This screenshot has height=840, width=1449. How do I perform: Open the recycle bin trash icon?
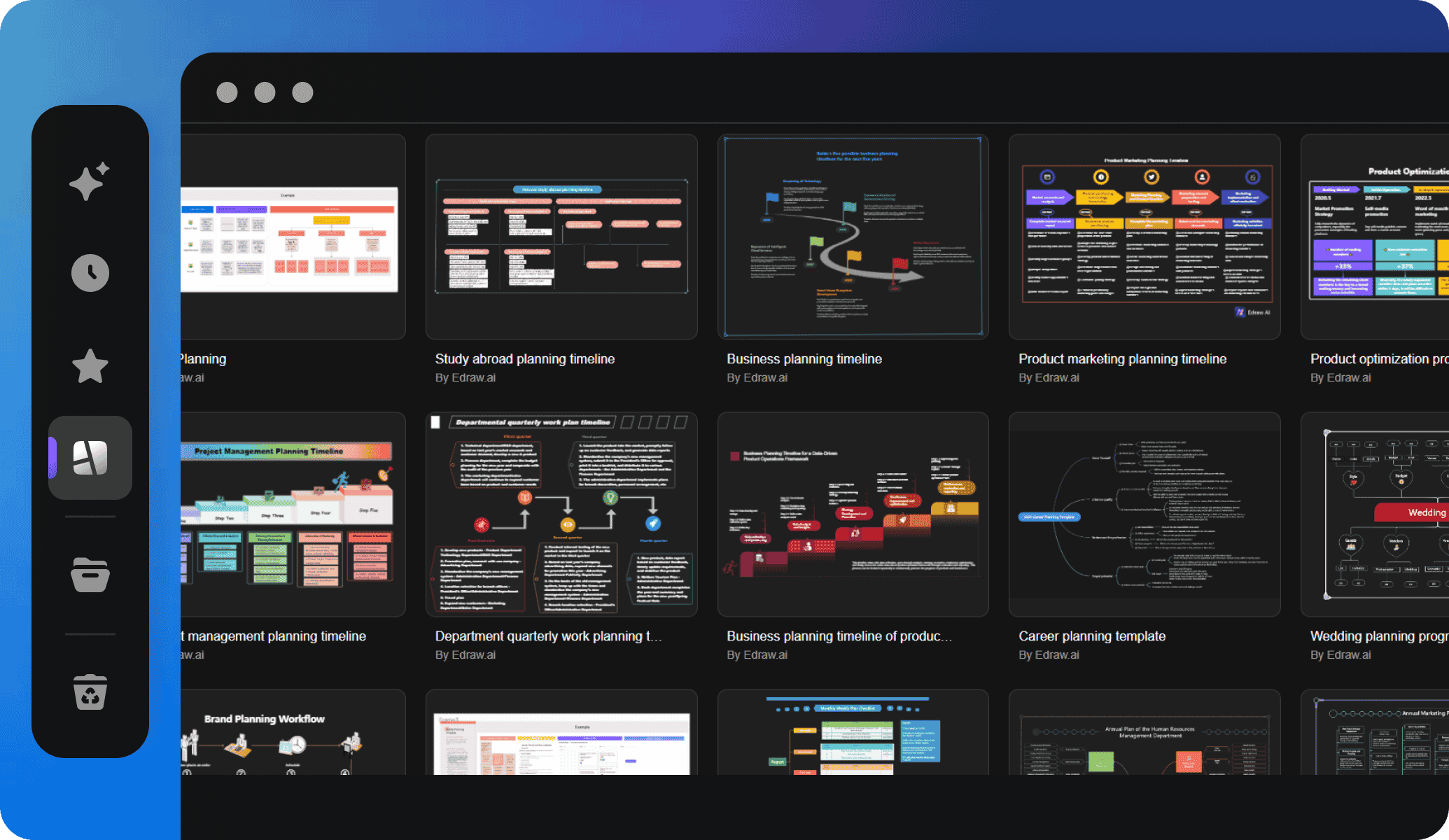pyautogui.click(x=90, y=692)
